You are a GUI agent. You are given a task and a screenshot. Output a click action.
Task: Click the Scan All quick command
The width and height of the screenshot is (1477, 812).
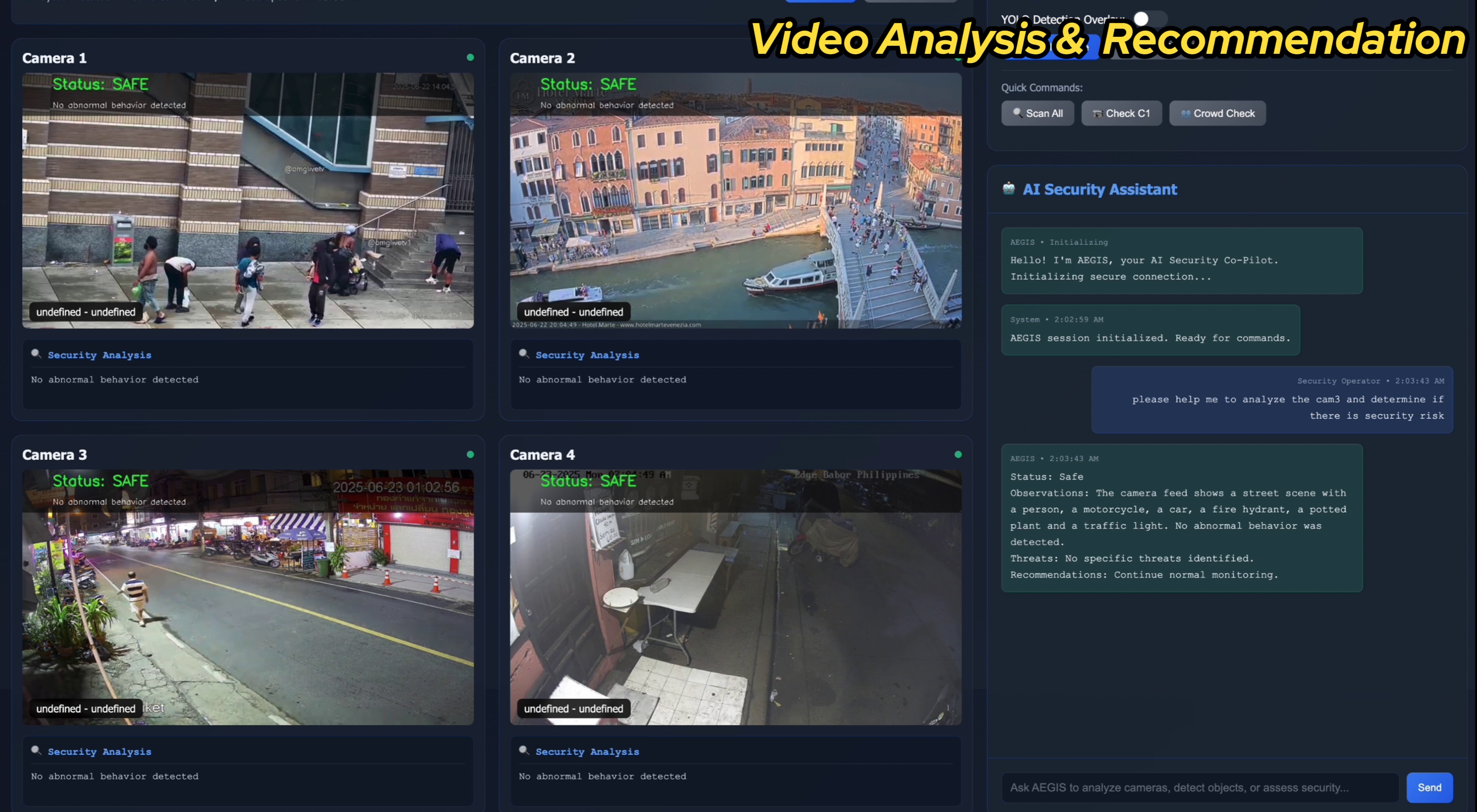tap(1037, 113)
